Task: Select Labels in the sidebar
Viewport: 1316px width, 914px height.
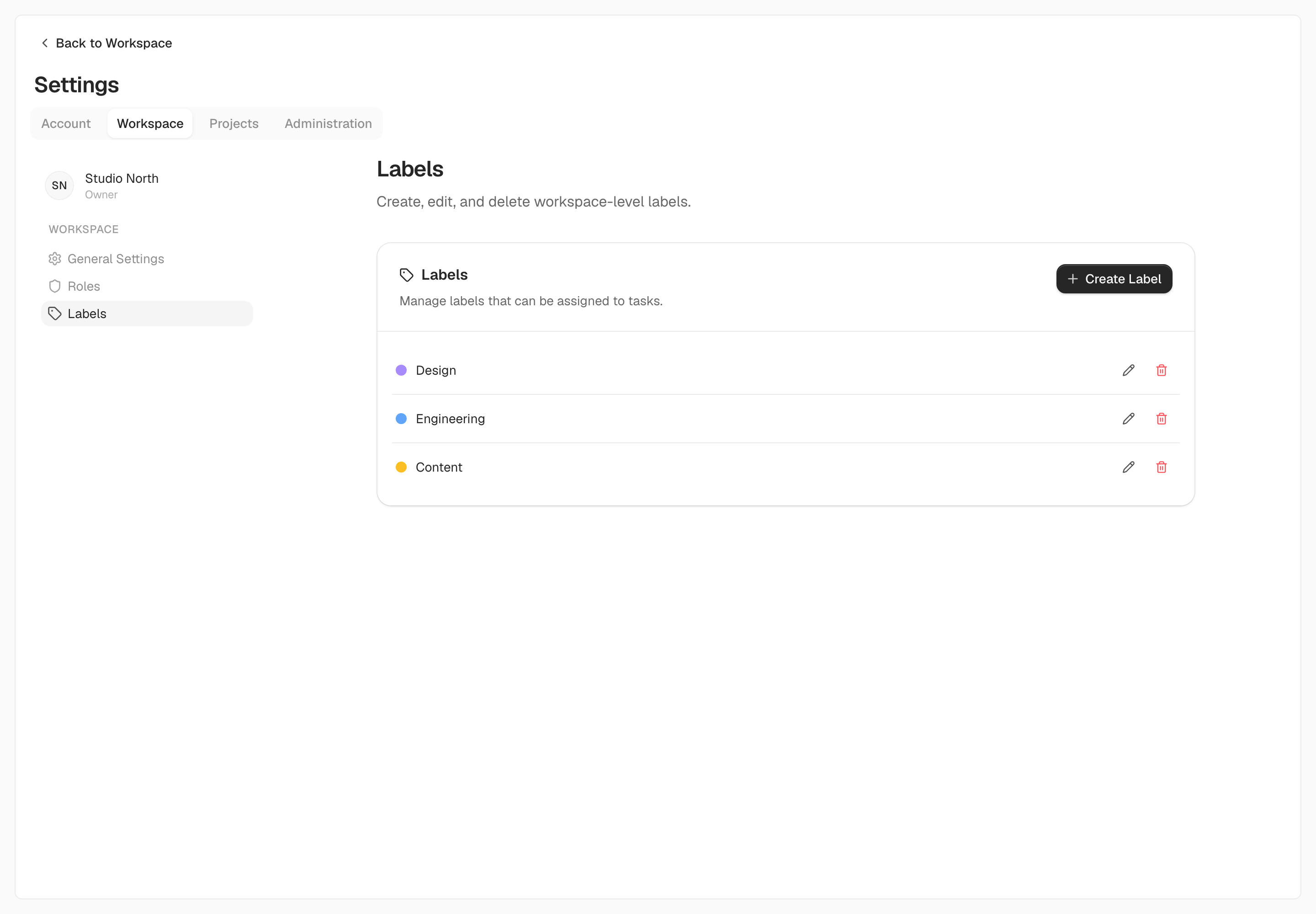Action: pos(147,314)
